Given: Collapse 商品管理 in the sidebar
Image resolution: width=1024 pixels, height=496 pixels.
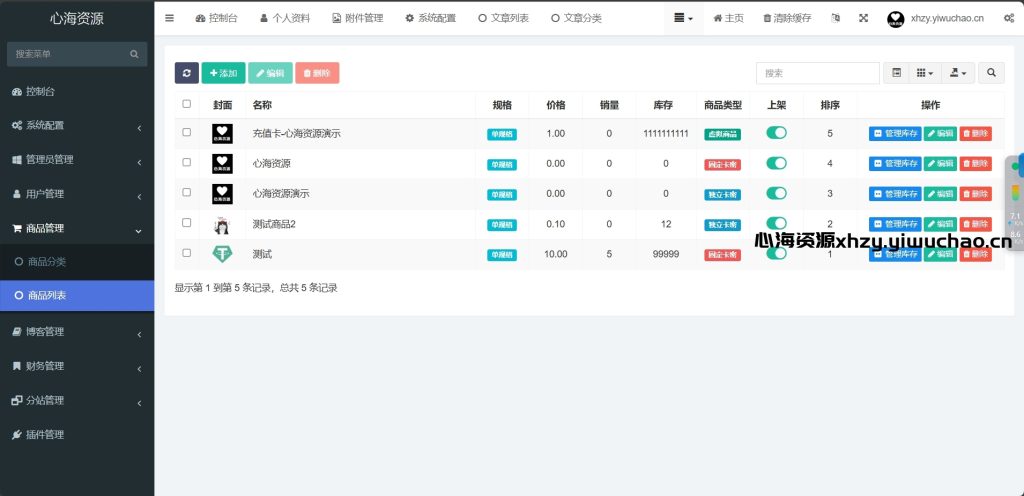Looking at the screenshot, I should pyautogui.click(x=77, y=228).
